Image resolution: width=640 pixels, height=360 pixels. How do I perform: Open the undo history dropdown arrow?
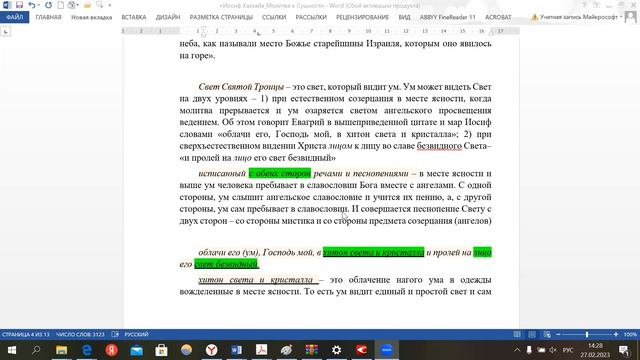tap(38, 5)
